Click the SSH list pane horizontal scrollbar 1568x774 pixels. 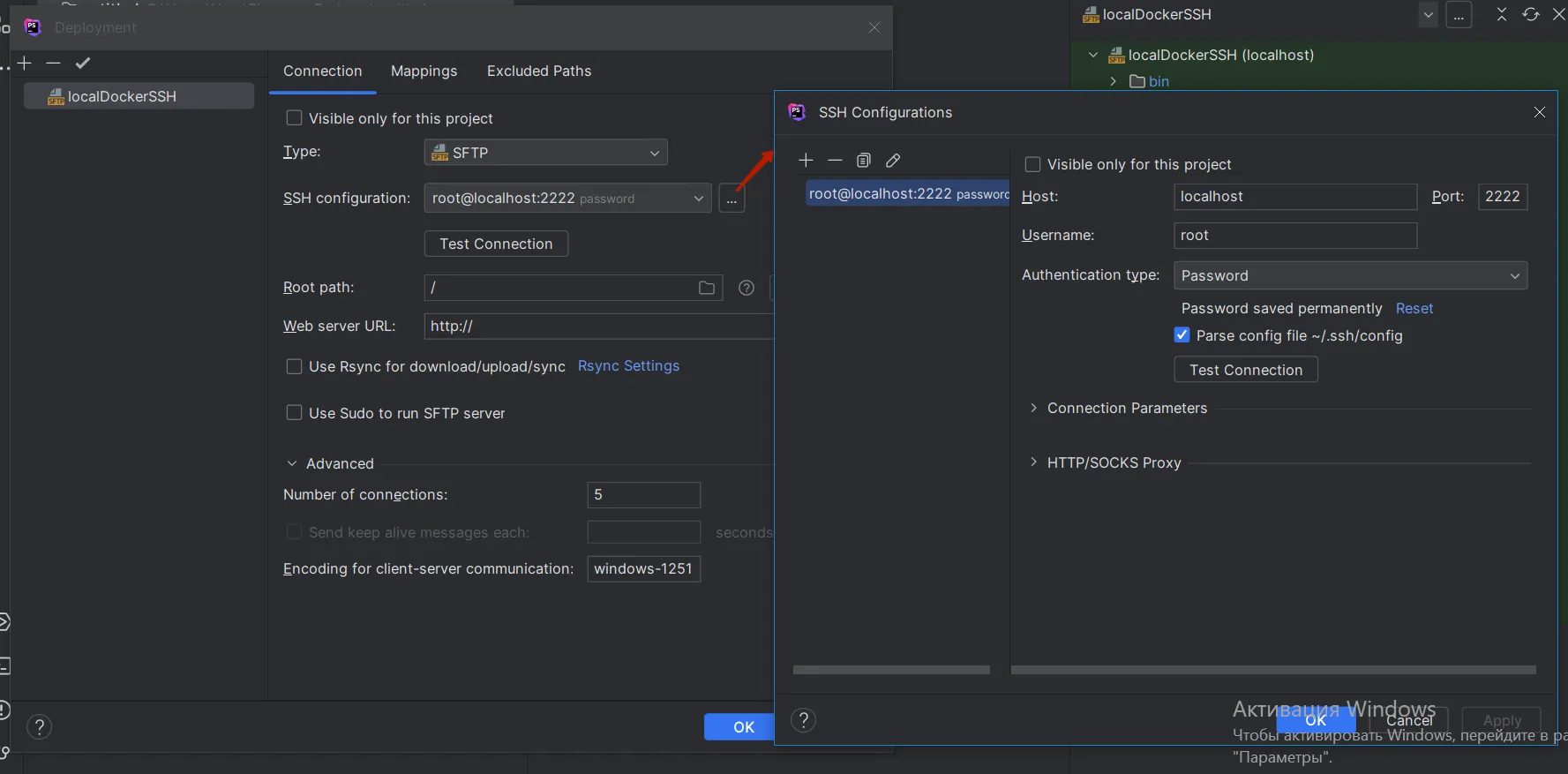tap(891, 670)
